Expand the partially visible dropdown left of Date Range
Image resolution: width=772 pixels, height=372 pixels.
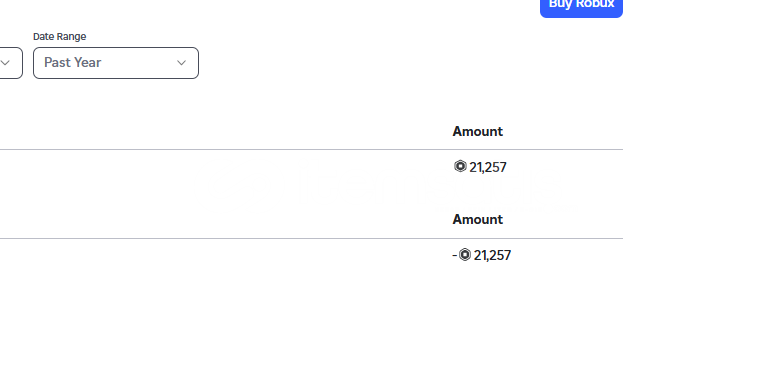click(11, 63)
